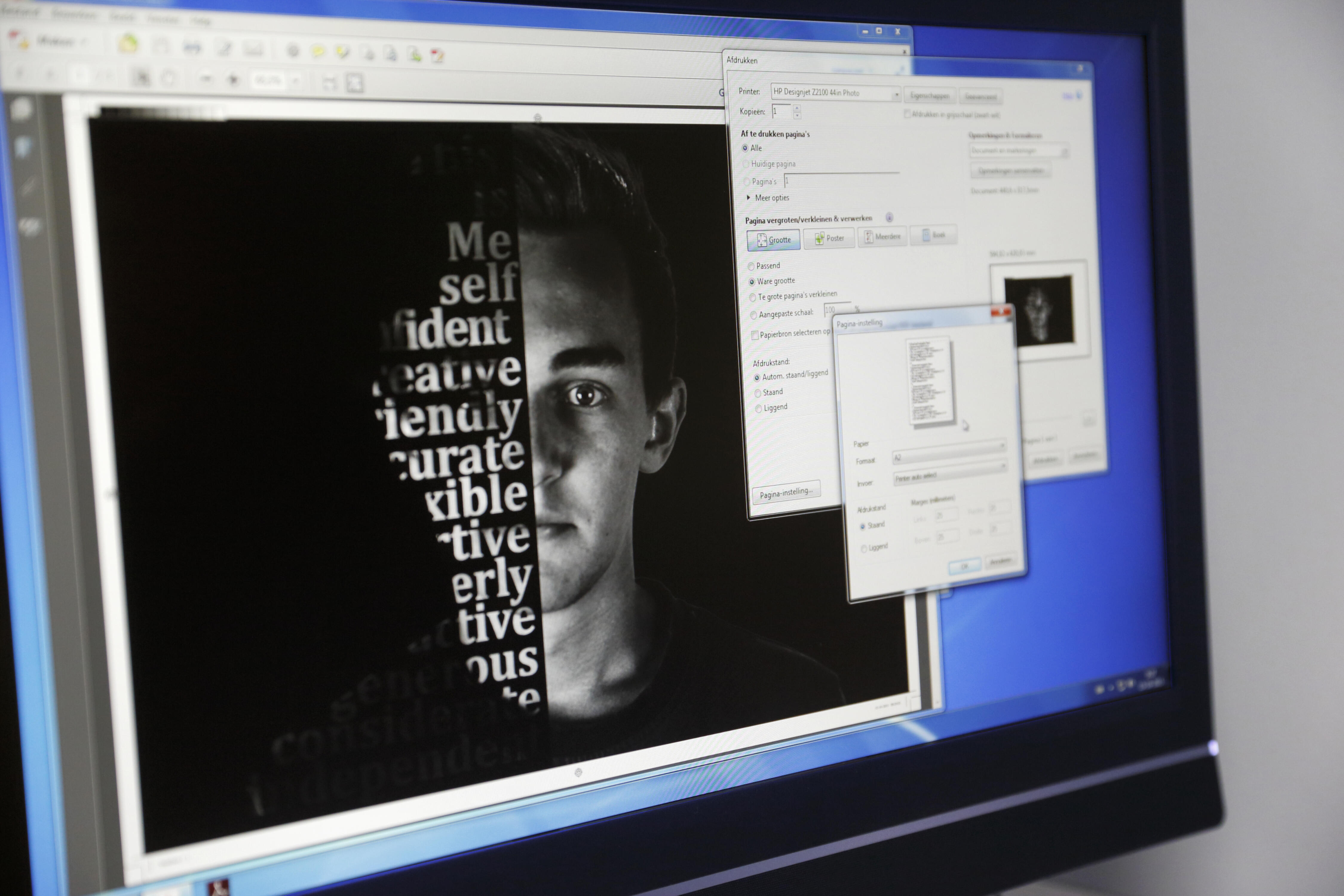Click the Pagina-instelling... button
Screen dimensions: 1344x896
tap(786, 493)
